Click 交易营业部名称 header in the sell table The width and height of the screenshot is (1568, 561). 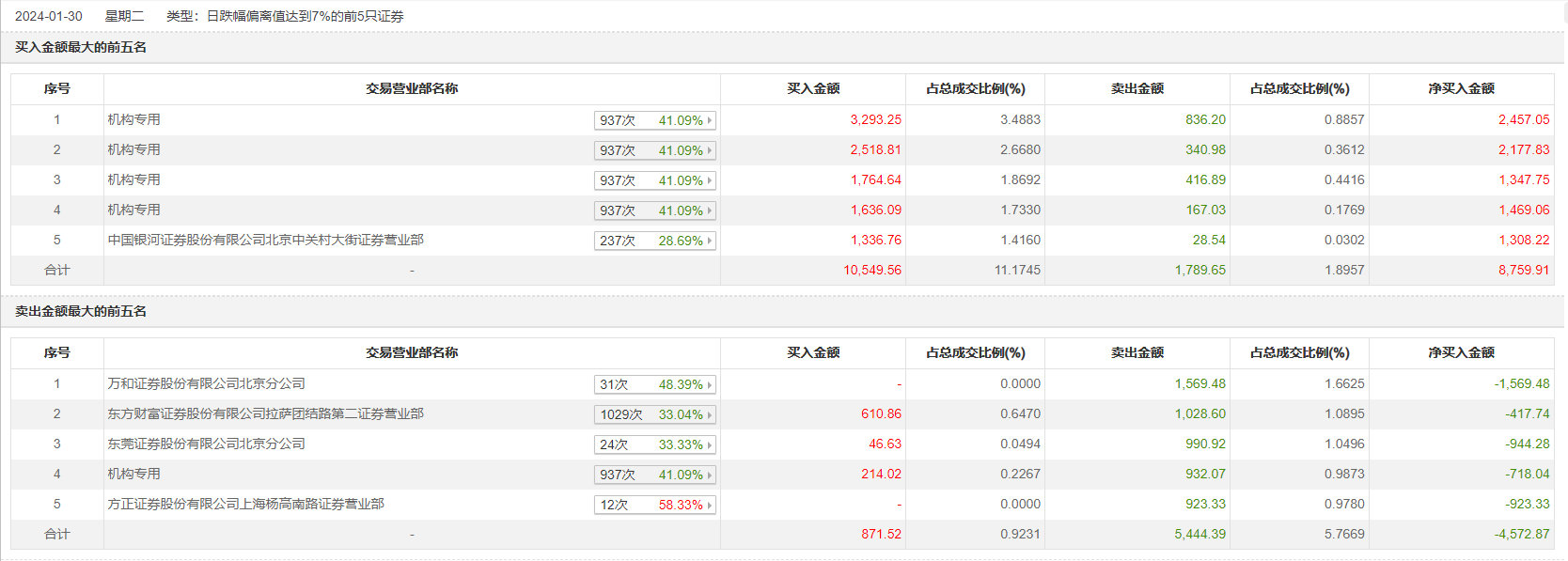(412, 352)
